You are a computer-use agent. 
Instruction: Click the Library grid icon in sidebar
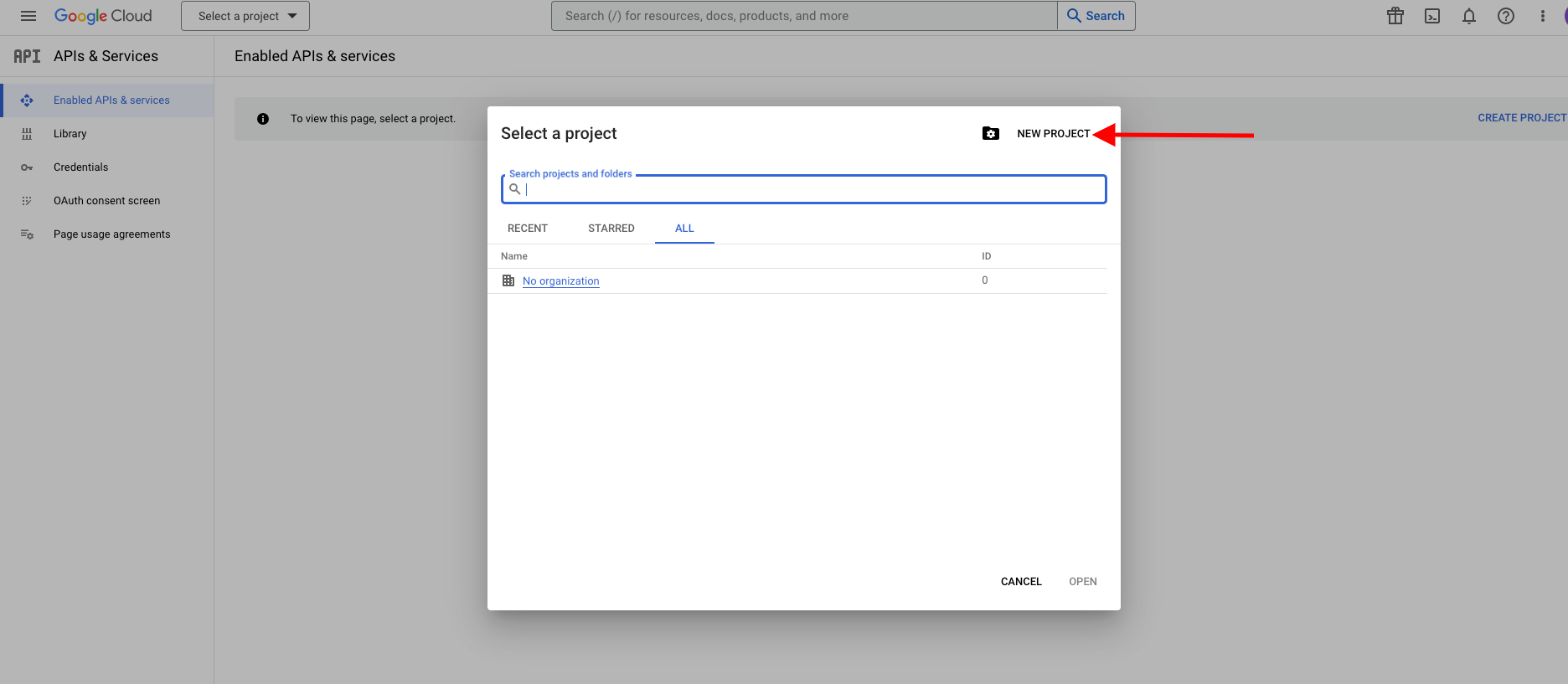click(27, 134)
